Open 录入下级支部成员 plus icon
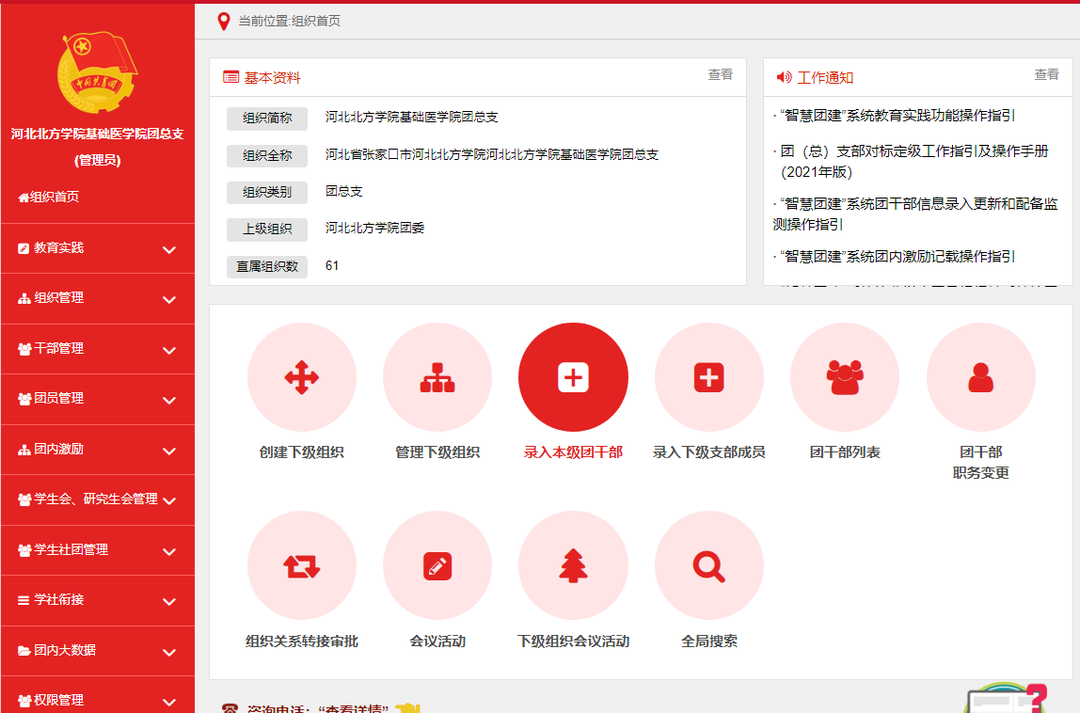 (709, 378)
